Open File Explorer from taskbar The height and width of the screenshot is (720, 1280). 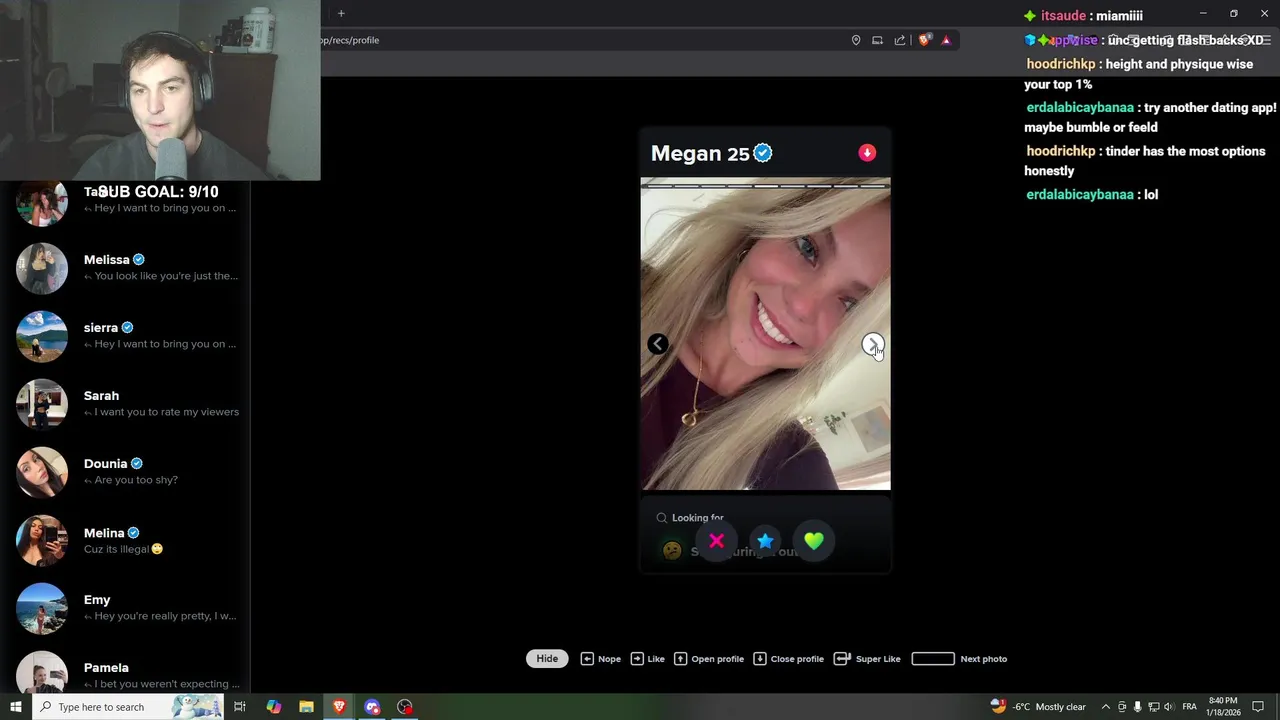click(306, 707)
